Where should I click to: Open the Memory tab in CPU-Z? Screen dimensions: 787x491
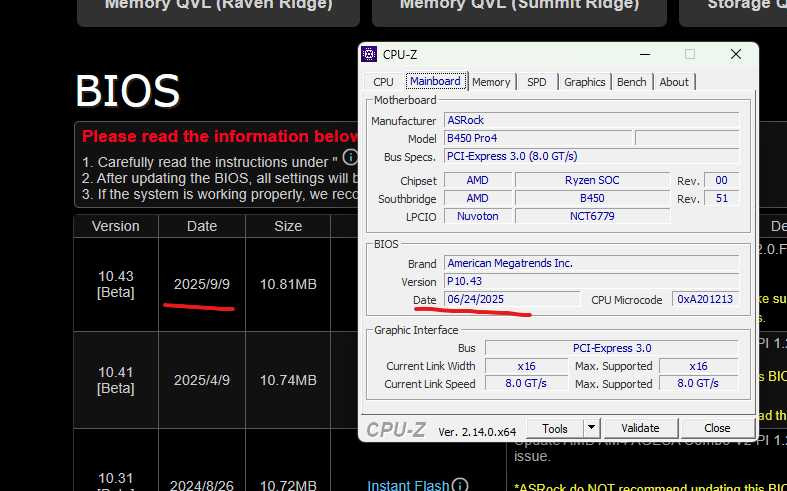pos(491,82)
